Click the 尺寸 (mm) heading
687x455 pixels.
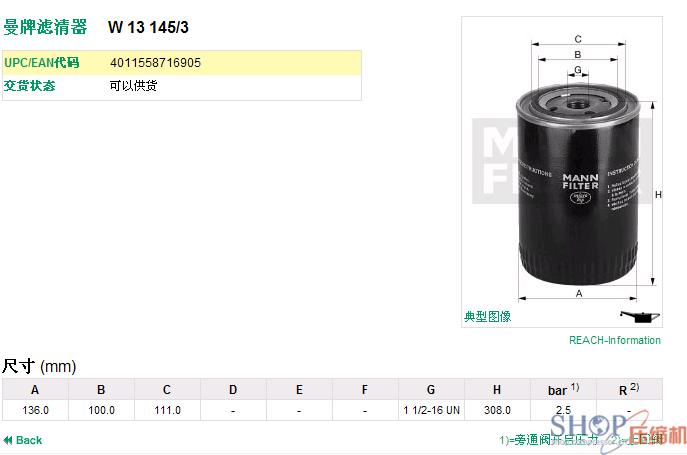(x=39, y=366)
